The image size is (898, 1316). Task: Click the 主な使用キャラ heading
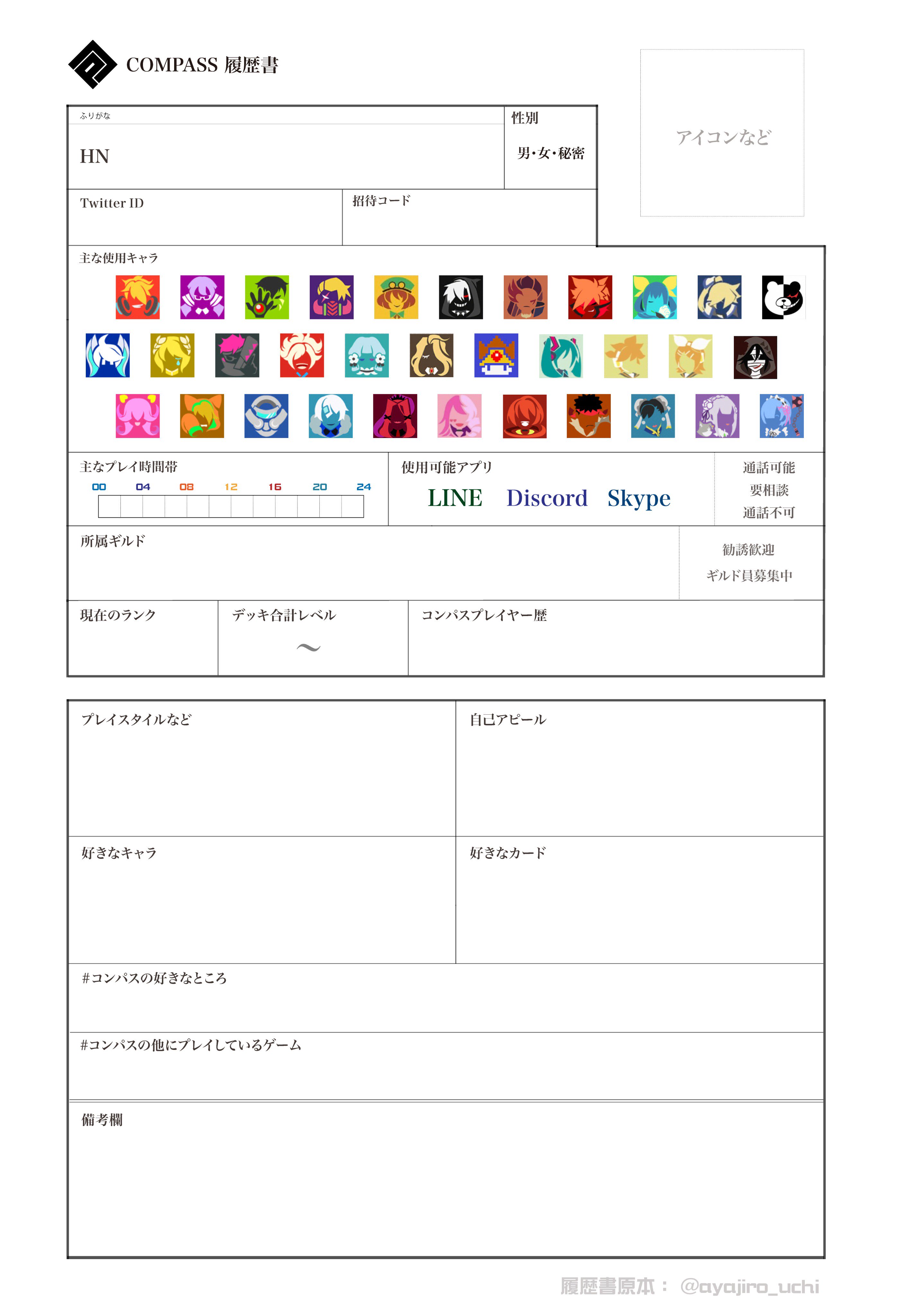[119, 258]
